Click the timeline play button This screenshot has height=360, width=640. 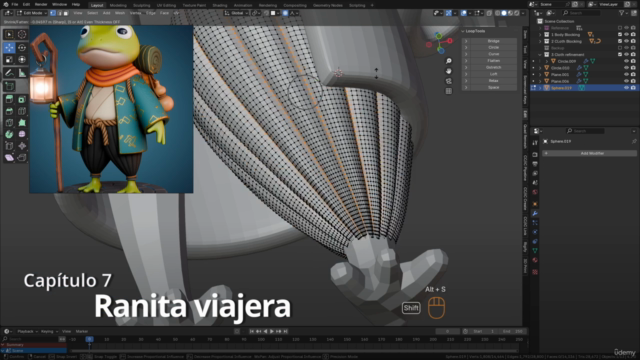[x=272, y=331]
